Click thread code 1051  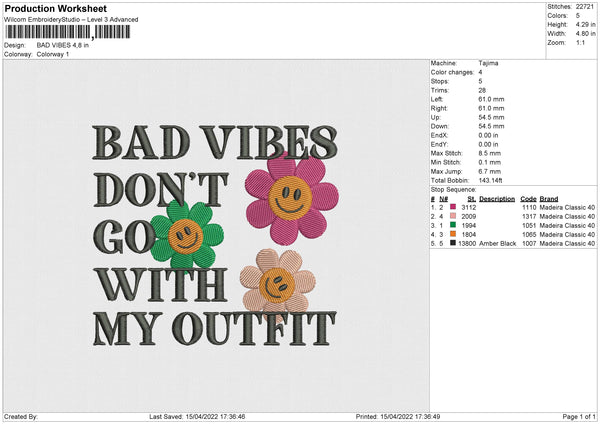[529, 225]
